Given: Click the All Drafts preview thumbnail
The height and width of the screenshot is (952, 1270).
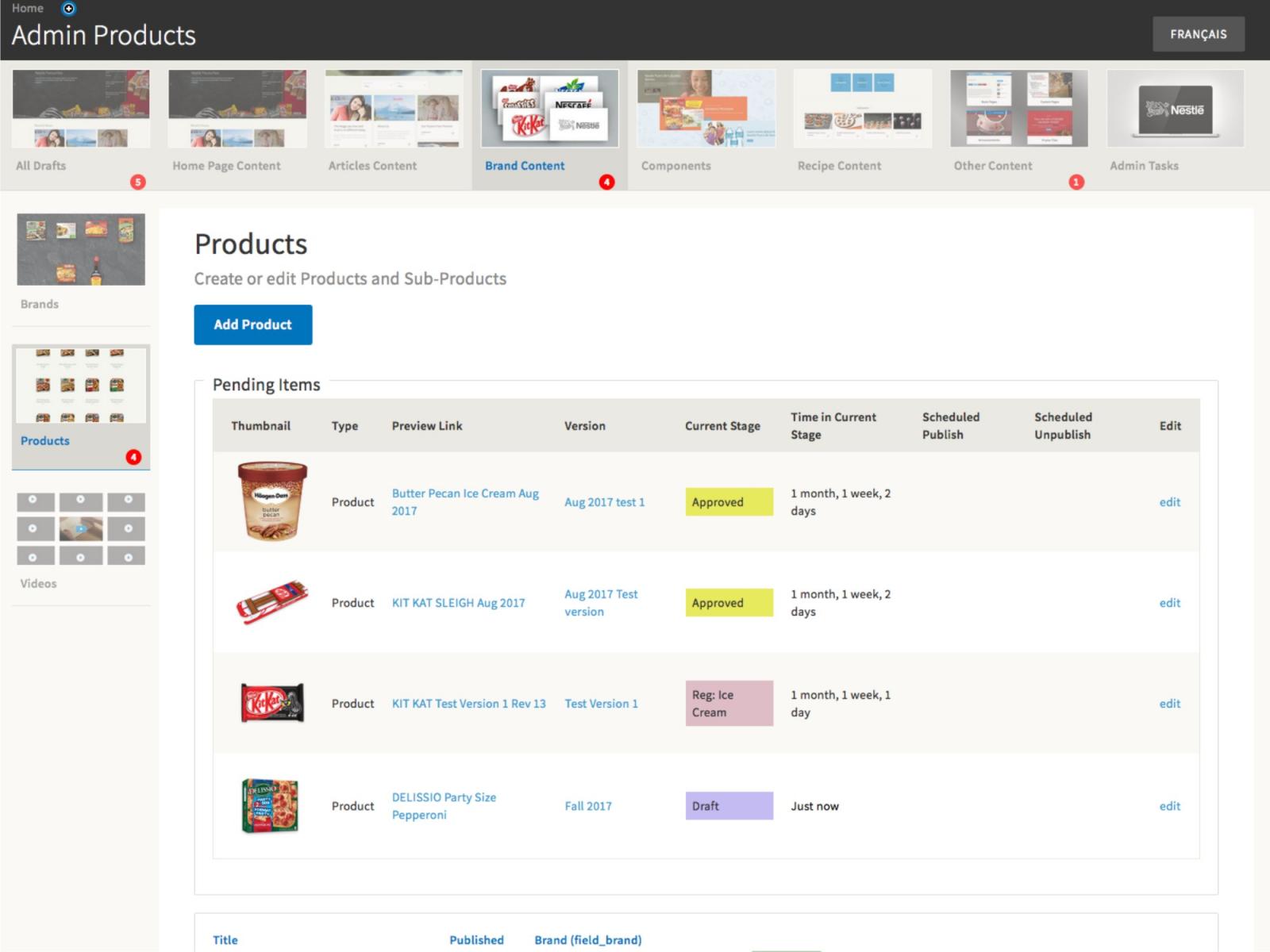Looking at the screenshot, I should pos(81,109).
